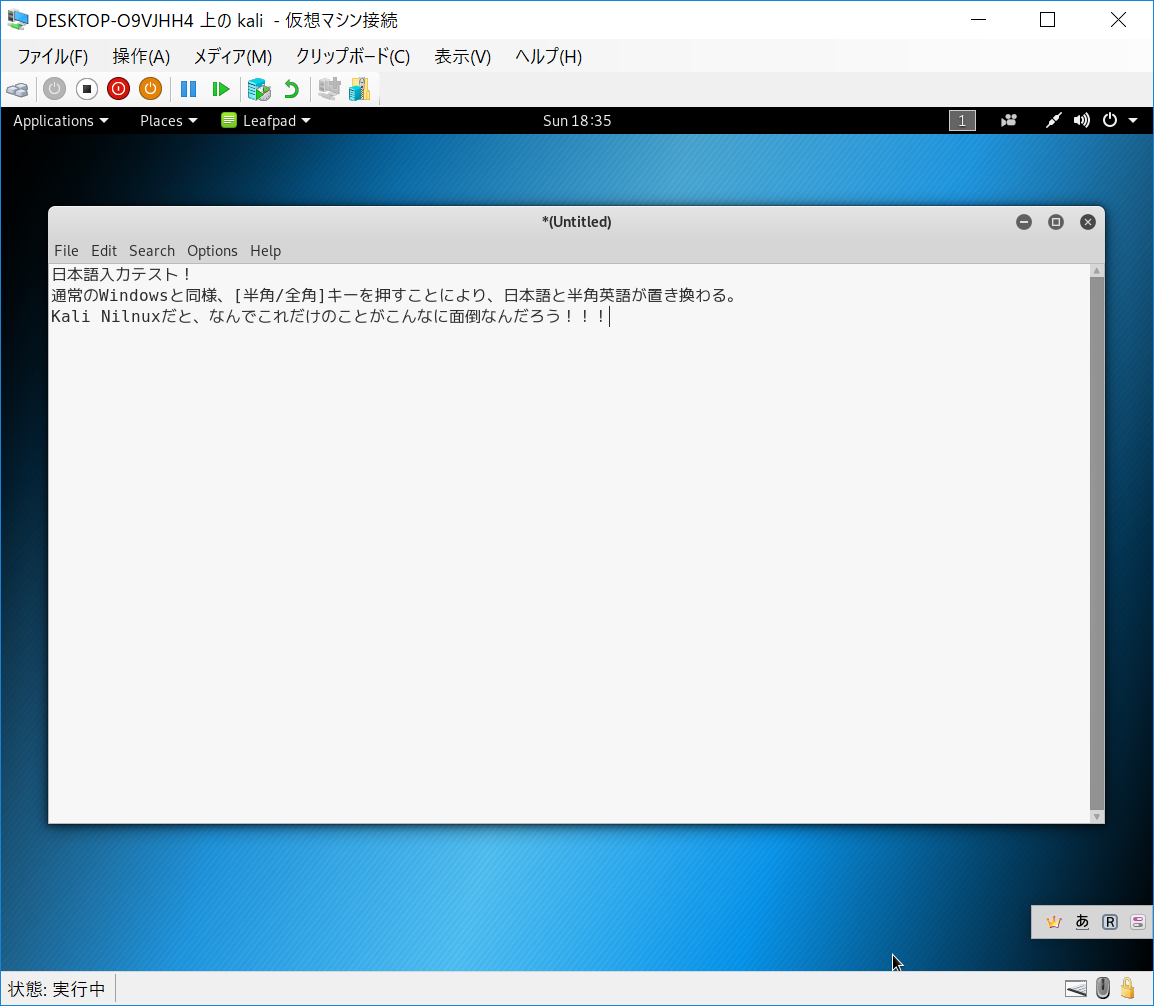Click the workspace 1 indicator button
Viewport: 1154px width, 1006px height.
tap(962, 121)
